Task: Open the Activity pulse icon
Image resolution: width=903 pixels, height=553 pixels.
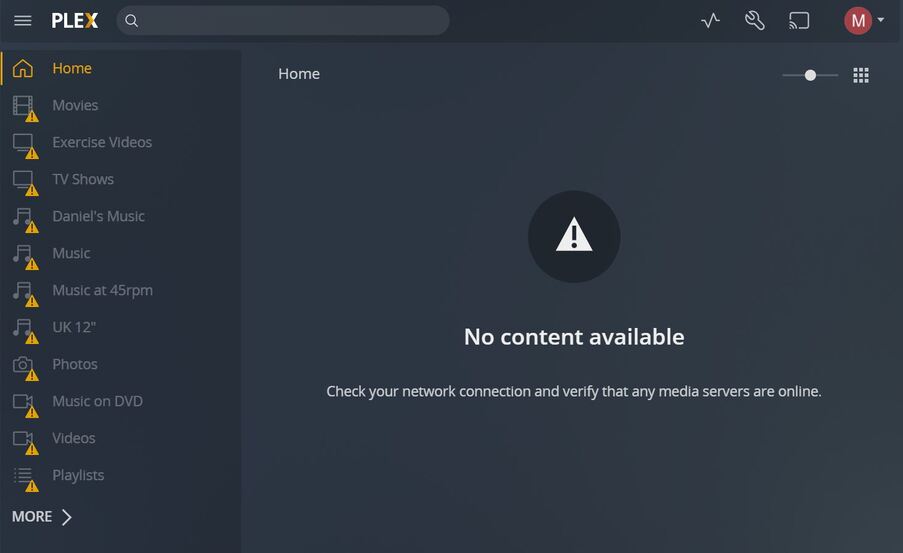Action: (711, 21)
